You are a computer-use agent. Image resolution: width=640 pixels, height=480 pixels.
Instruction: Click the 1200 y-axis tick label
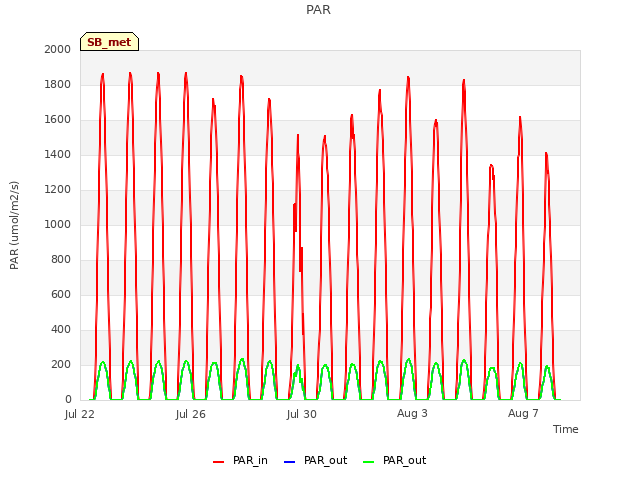click(x=58, y=189)
